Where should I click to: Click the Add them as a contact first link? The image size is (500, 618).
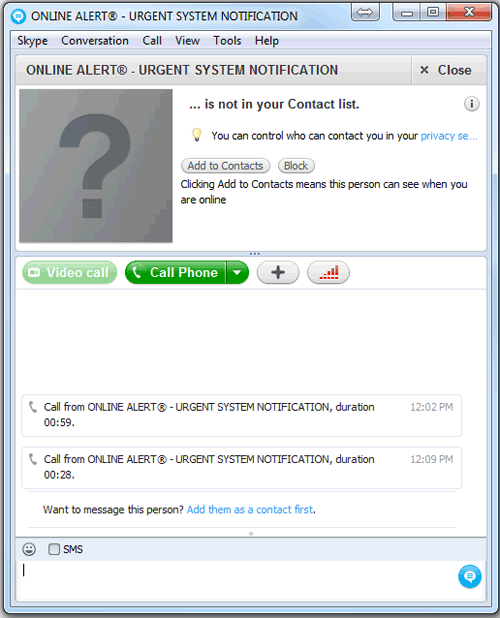click(250, 510)
